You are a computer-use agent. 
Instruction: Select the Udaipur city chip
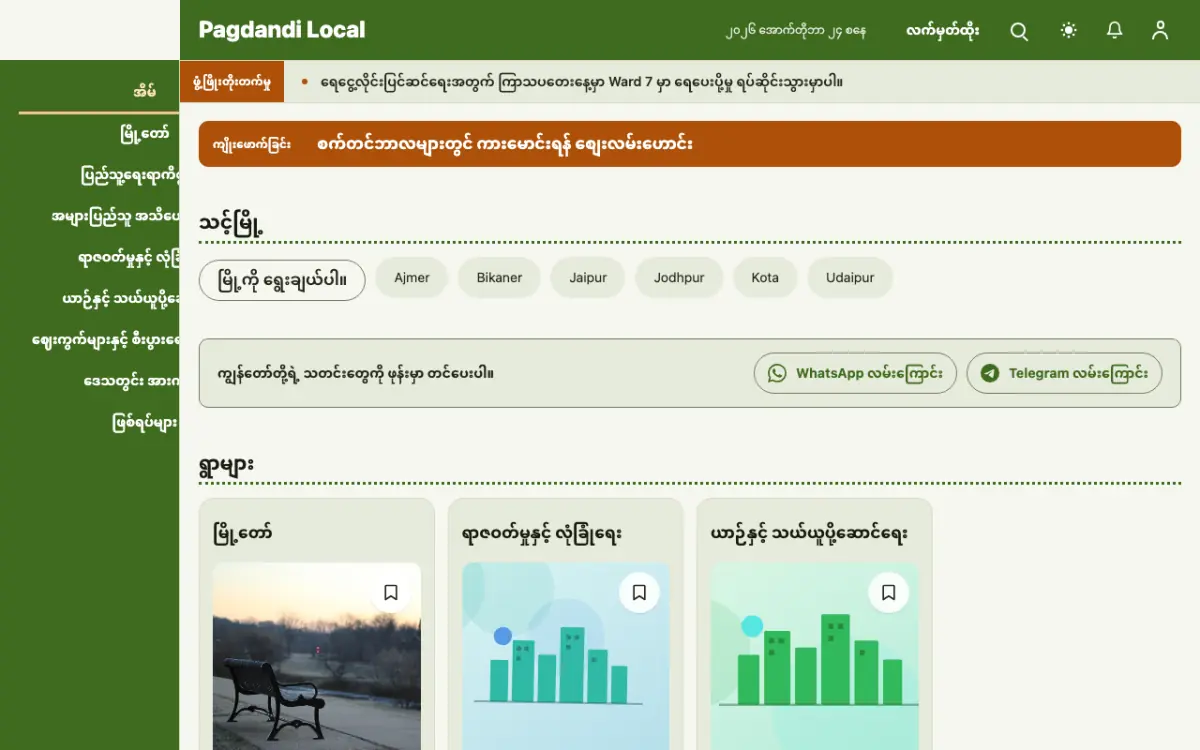tap(850, 278)
